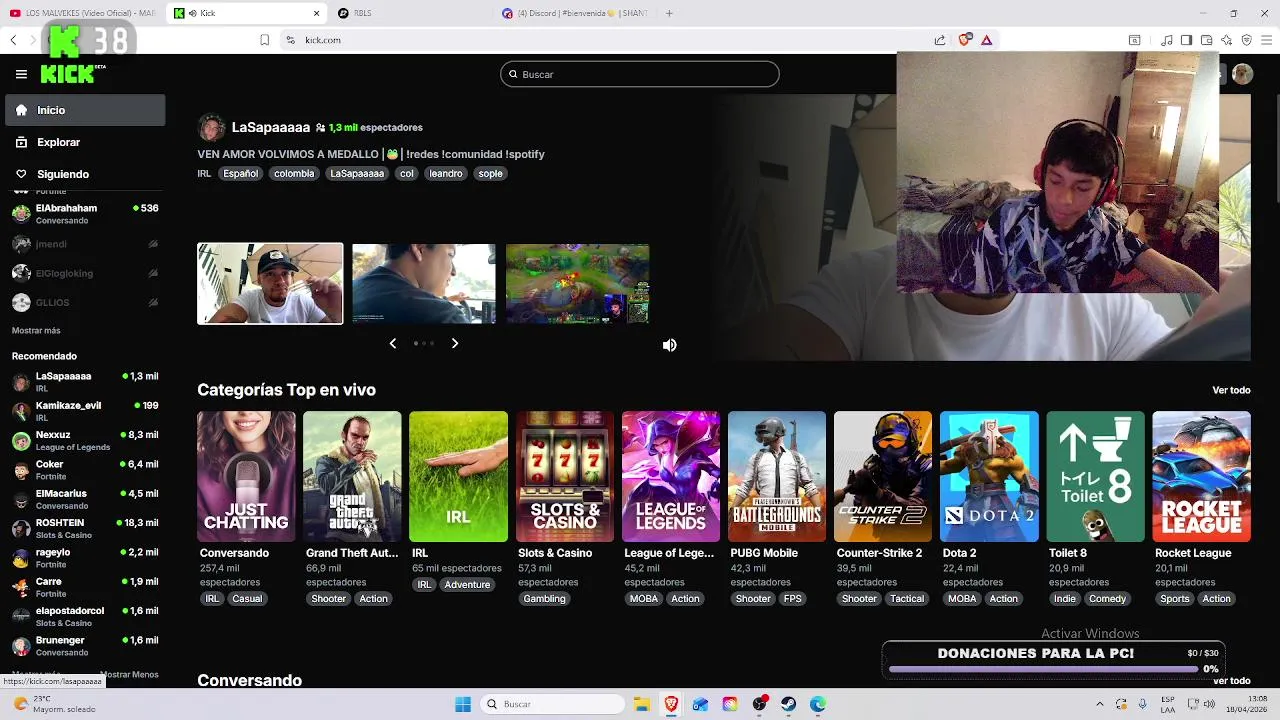
Task: Select the man-with-cap featured stream thumbnail
Action: 270,284
